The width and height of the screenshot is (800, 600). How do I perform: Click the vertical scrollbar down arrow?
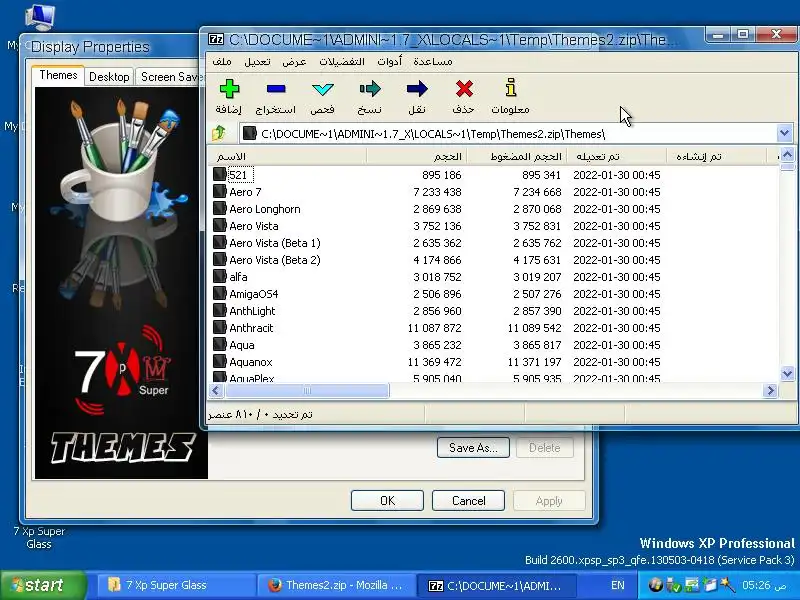[x=787, y=374]
